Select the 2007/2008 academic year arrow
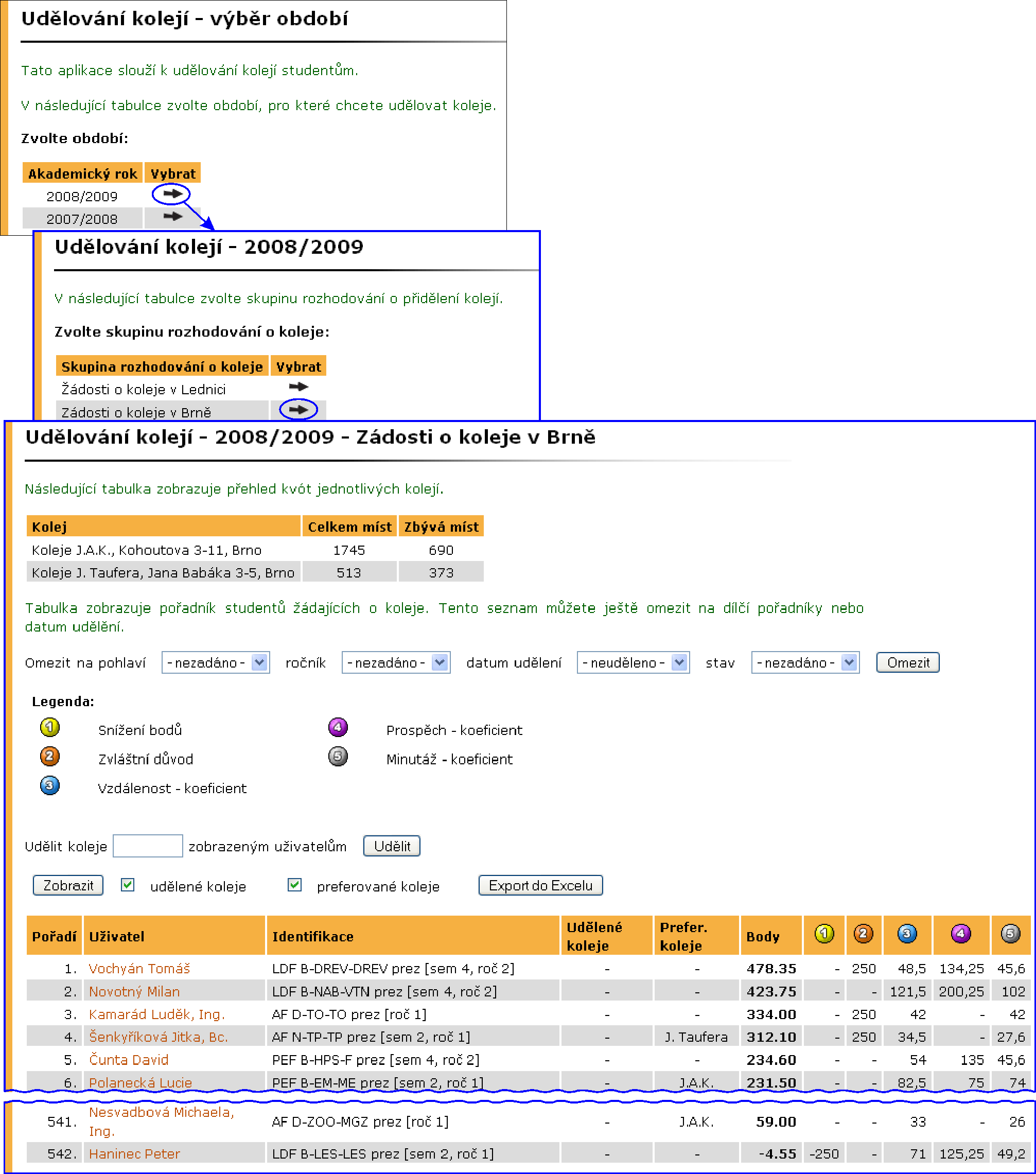 click(x=172, y=217)
